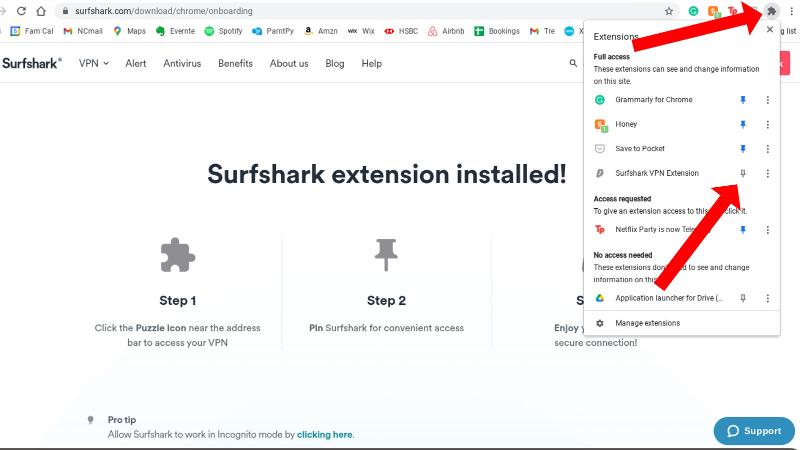Viewport: 800px width, 450px height.
Task: Open the Wix bookmark
Action: [x=361, y=31]
